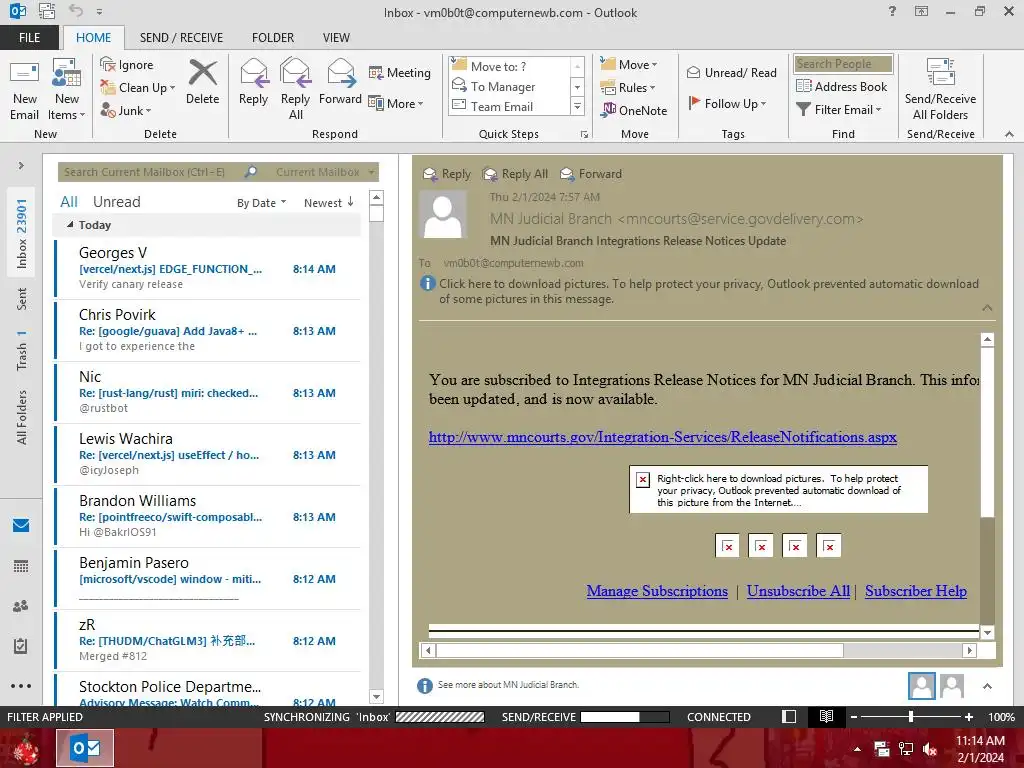Image resolution: width=1024 pixels, height=768 pixels.
Task: Open the email from Benjamin Pasero
Action: (x=208, y=578)
